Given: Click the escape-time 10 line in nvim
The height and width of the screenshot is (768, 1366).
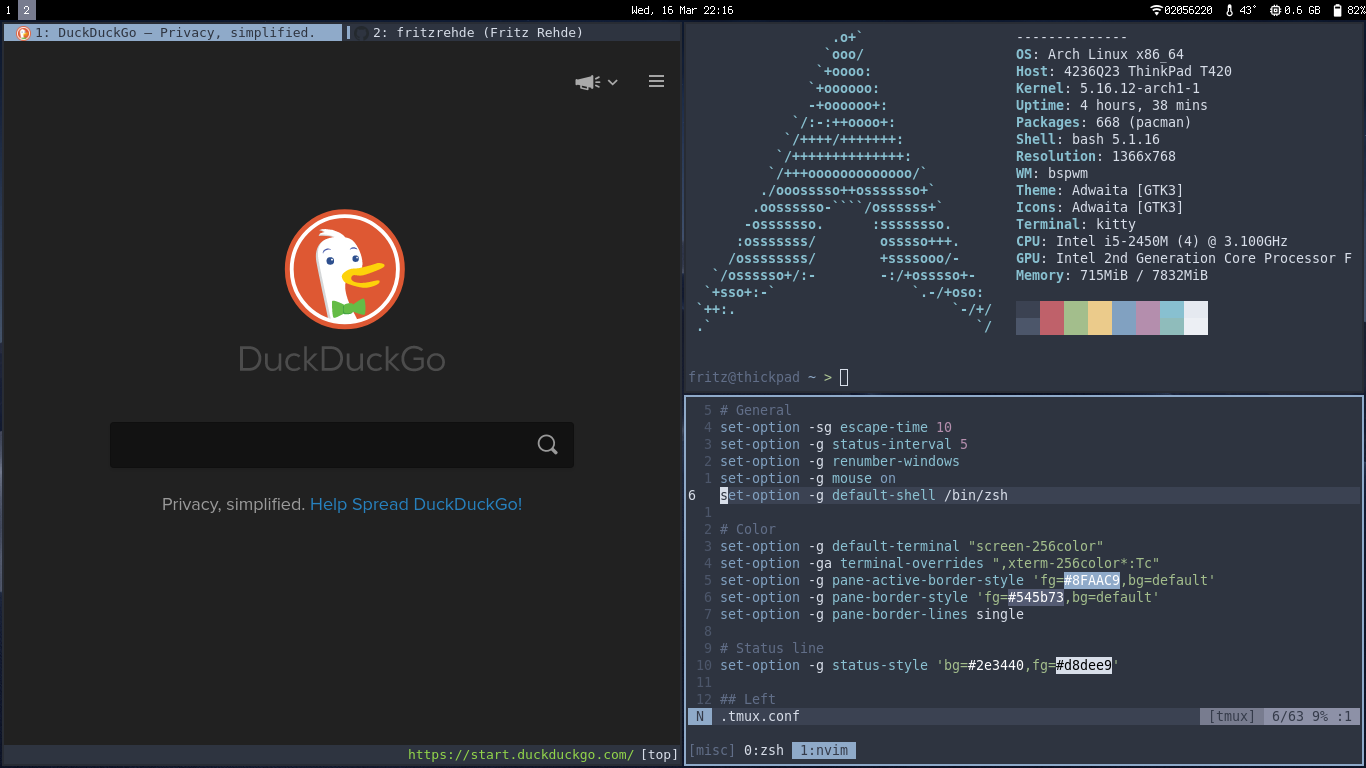Looking at the screenshot, I should point(836,427).
